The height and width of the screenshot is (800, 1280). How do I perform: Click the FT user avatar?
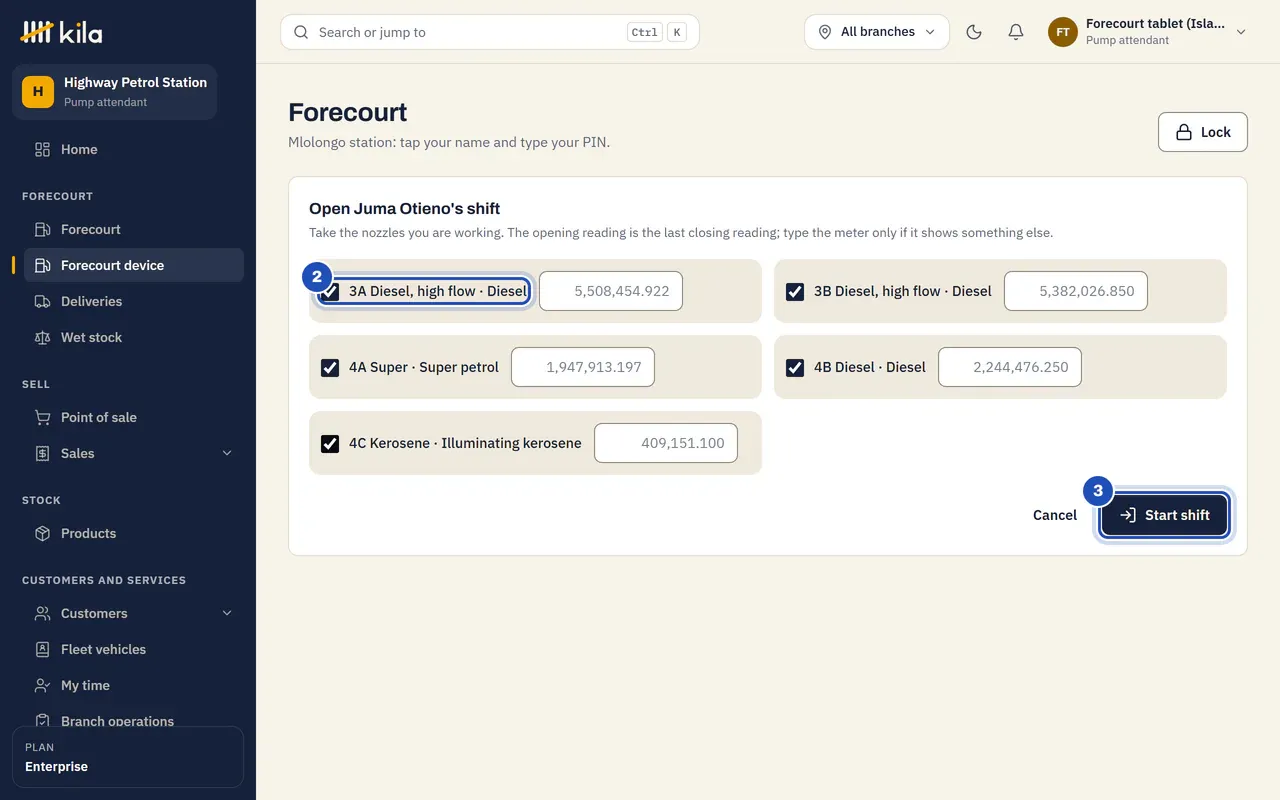[x=1062, y=32]
